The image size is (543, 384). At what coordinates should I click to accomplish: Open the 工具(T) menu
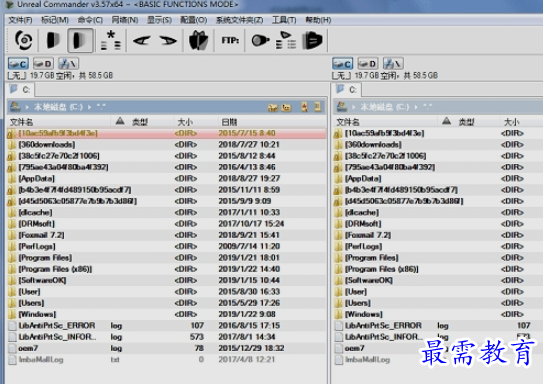click(284, 20)
